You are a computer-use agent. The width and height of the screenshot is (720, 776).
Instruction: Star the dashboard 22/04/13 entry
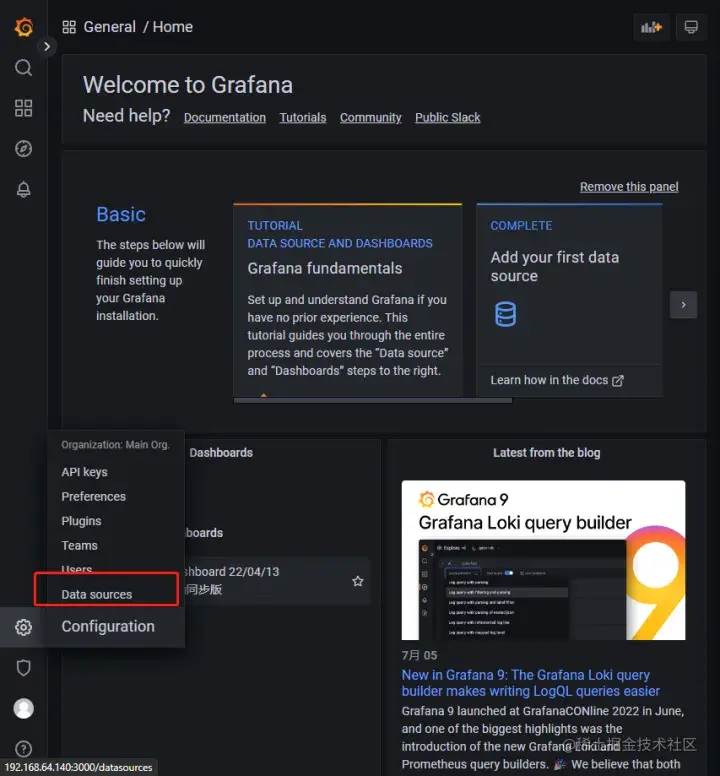358,581
